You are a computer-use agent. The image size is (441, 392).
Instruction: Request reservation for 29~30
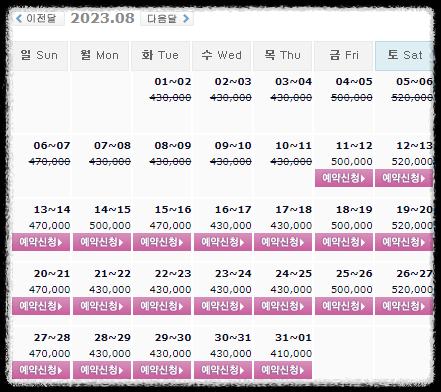point(162,370)
